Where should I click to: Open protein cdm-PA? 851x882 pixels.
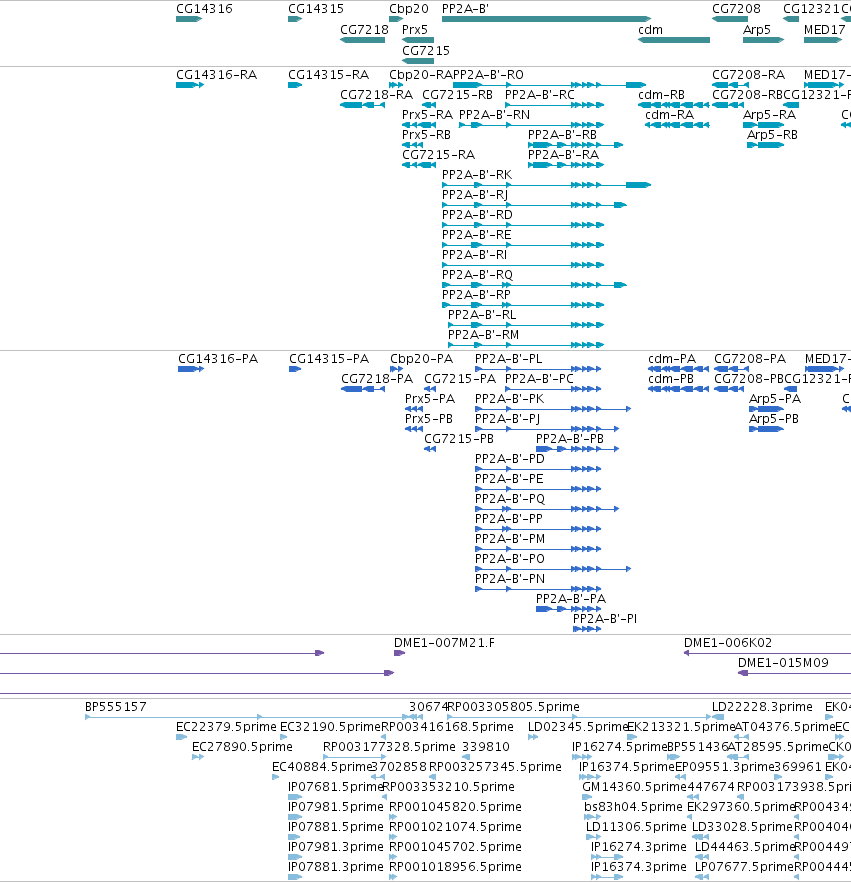pyautogui.click(x=678, y=369)
